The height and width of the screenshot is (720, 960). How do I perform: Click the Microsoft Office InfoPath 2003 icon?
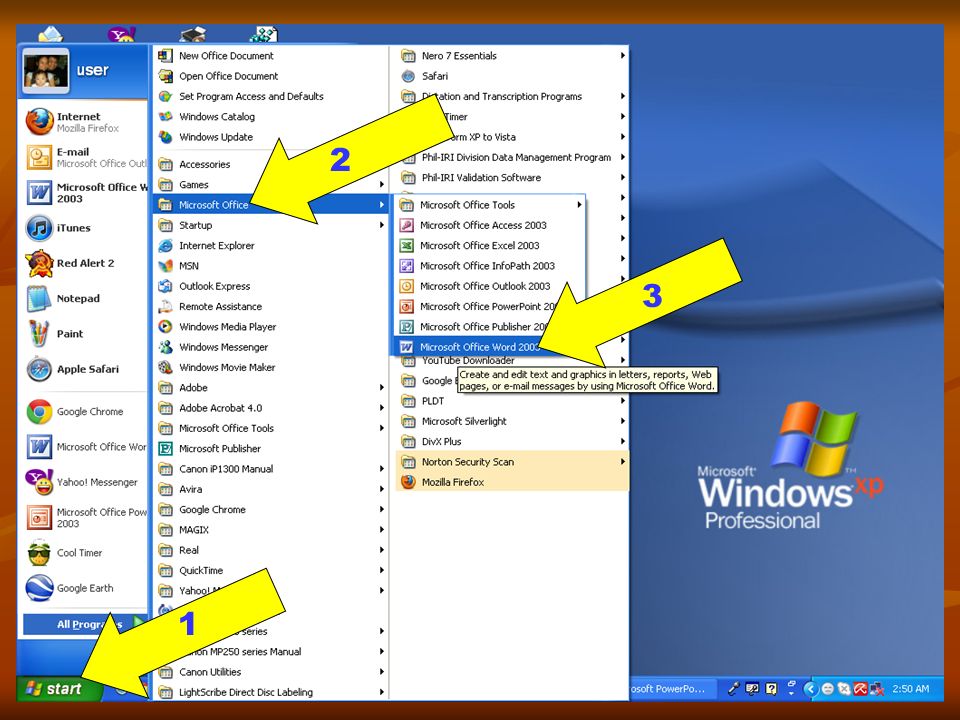pyautogui.click(x=407, y=266)
